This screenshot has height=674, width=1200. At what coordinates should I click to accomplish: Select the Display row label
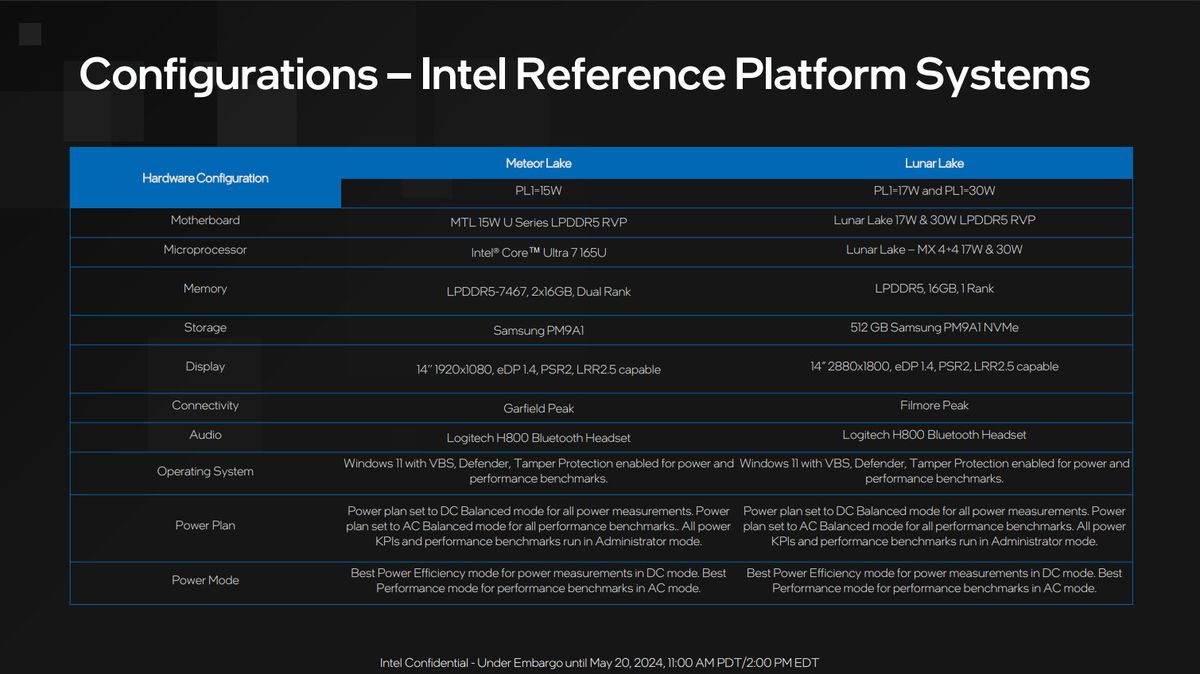tap(204, 366)
